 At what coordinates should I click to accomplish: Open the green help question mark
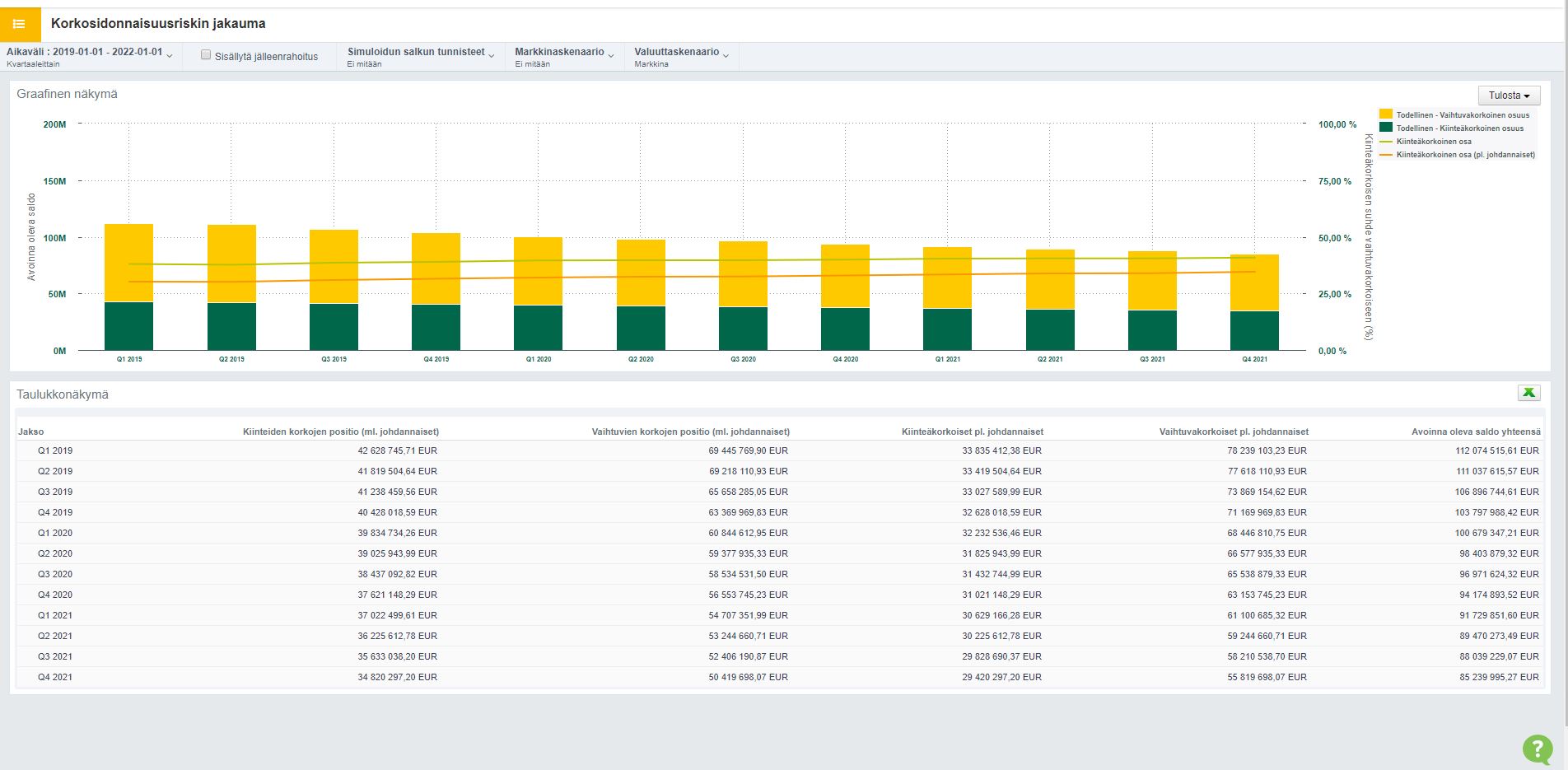(x=1537, y=749)
